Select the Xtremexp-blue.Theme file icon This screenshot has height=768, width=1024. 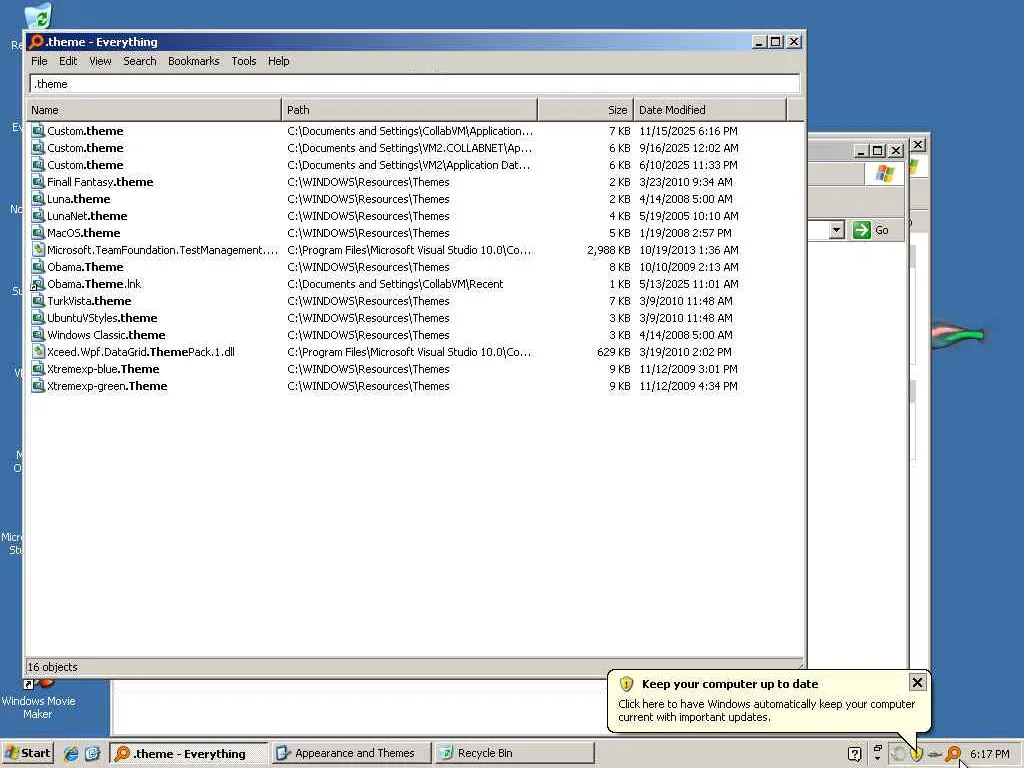pos(38,368)
